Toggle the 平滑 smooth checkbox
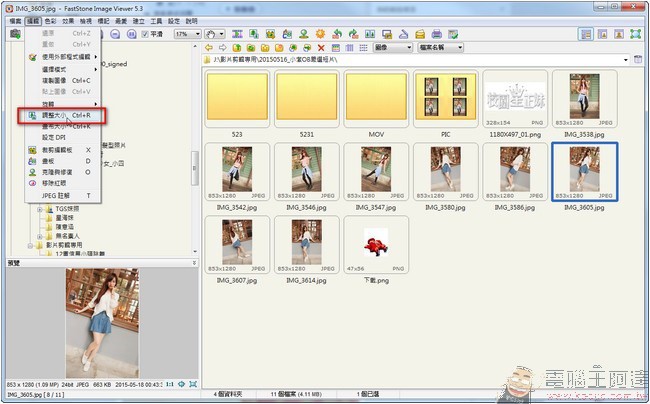The height and width of the screenshot is (404, 650). [x=145, y=34]
